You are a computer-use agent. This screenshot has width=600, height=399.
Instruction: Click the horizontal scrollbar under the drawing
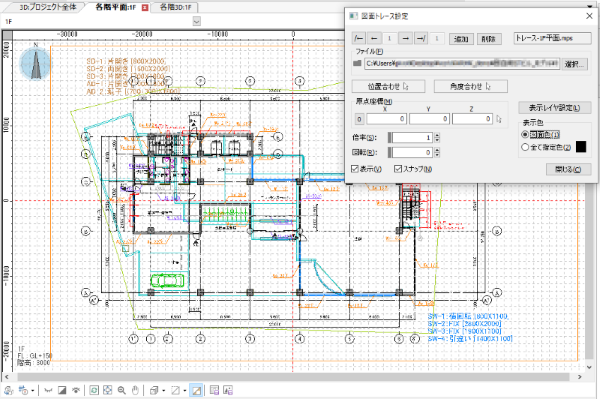pyautogui.click(x=293, y=377)
